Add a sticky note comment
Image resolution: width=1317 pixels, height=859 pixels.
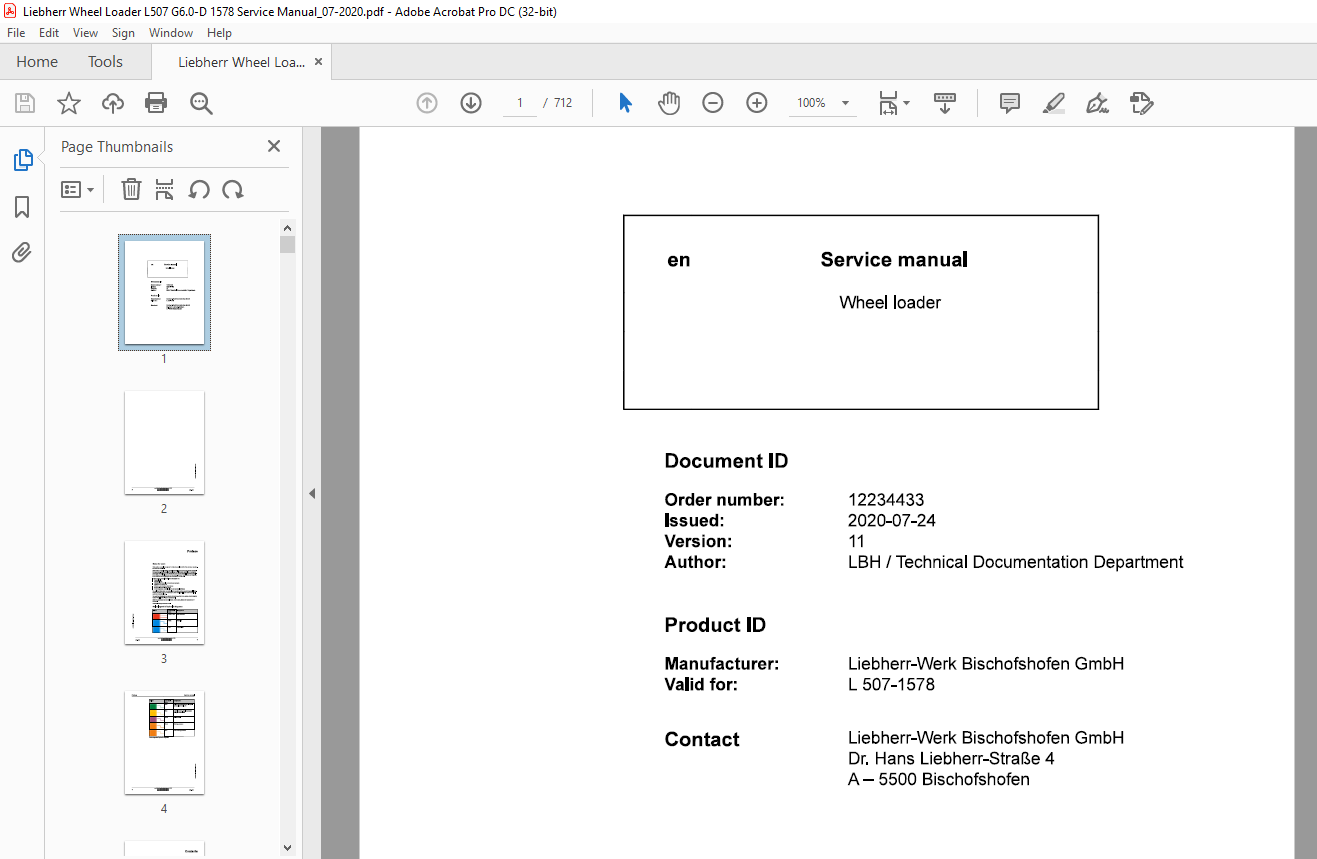point(1010,103)
